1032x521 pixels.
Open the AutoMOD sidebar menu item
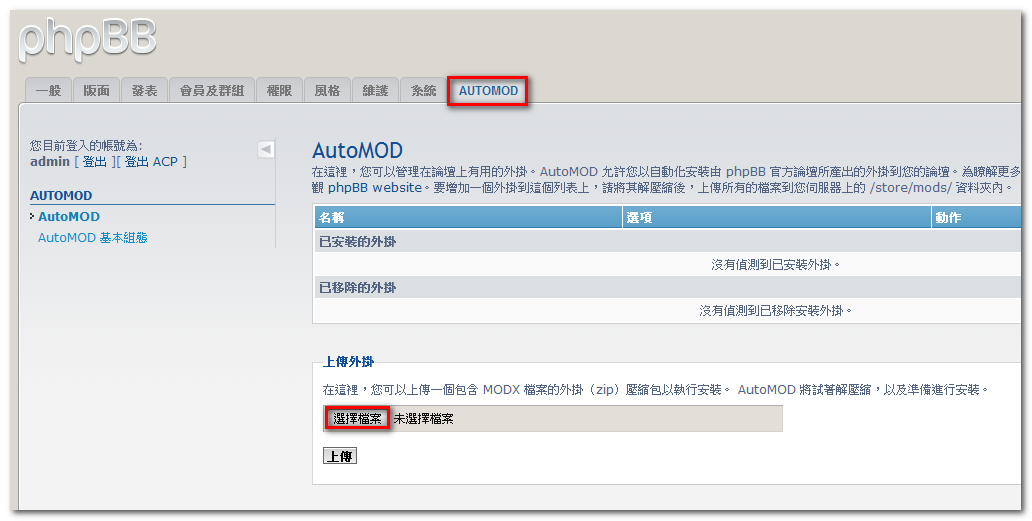point(69,216)
